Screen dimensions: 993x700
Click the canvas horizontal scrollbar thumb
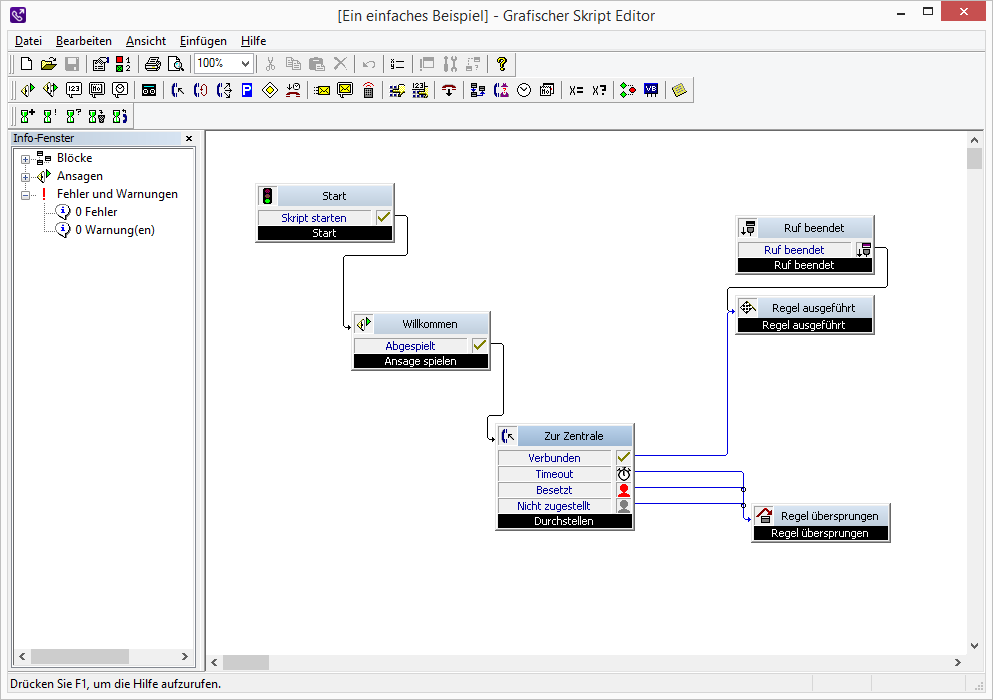tap(246, 662)
